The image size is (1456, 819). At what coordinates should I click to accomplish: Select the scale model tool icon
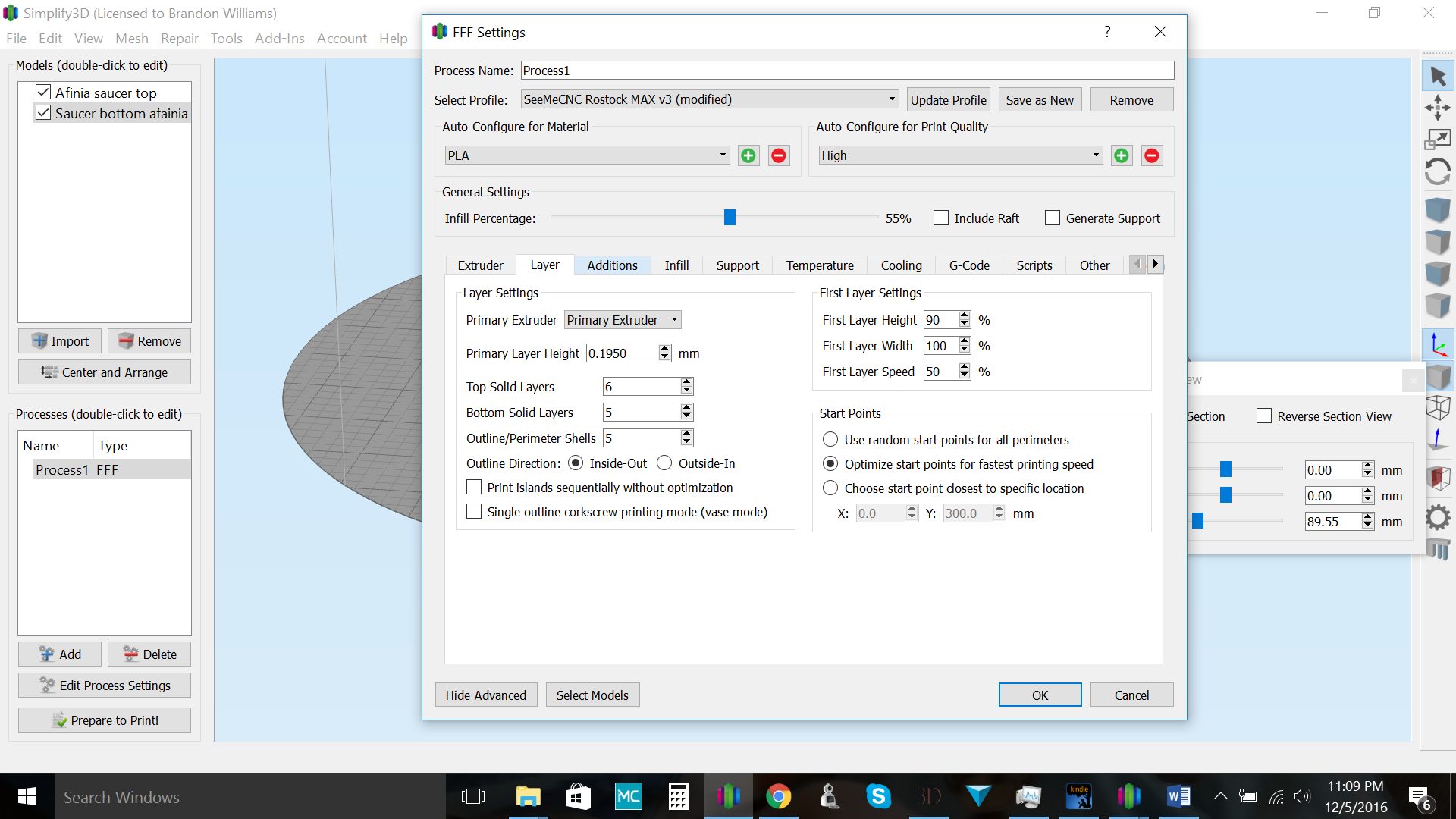(1438, 140)
